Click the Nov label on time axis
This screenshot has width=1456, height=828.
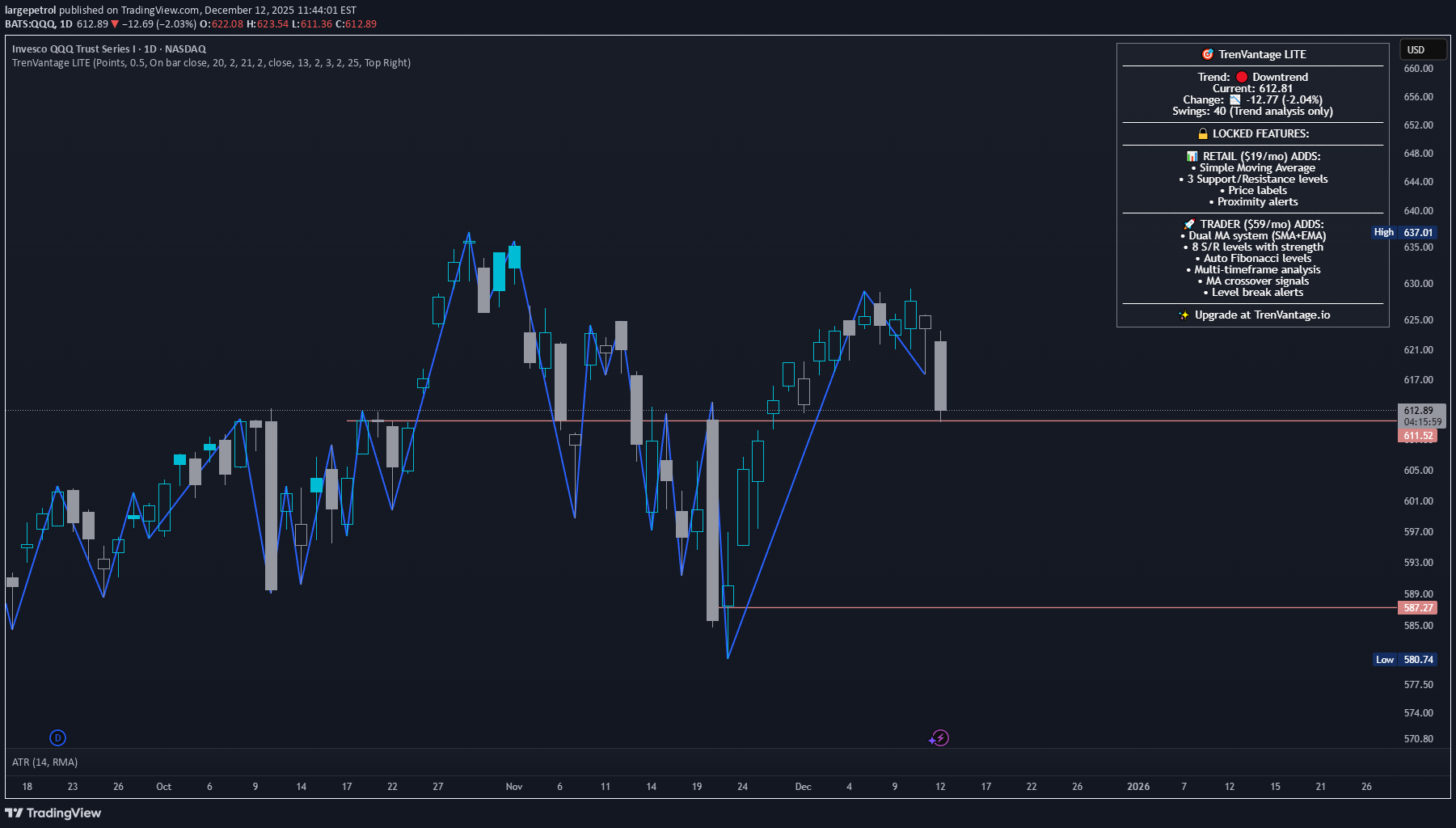514,786
